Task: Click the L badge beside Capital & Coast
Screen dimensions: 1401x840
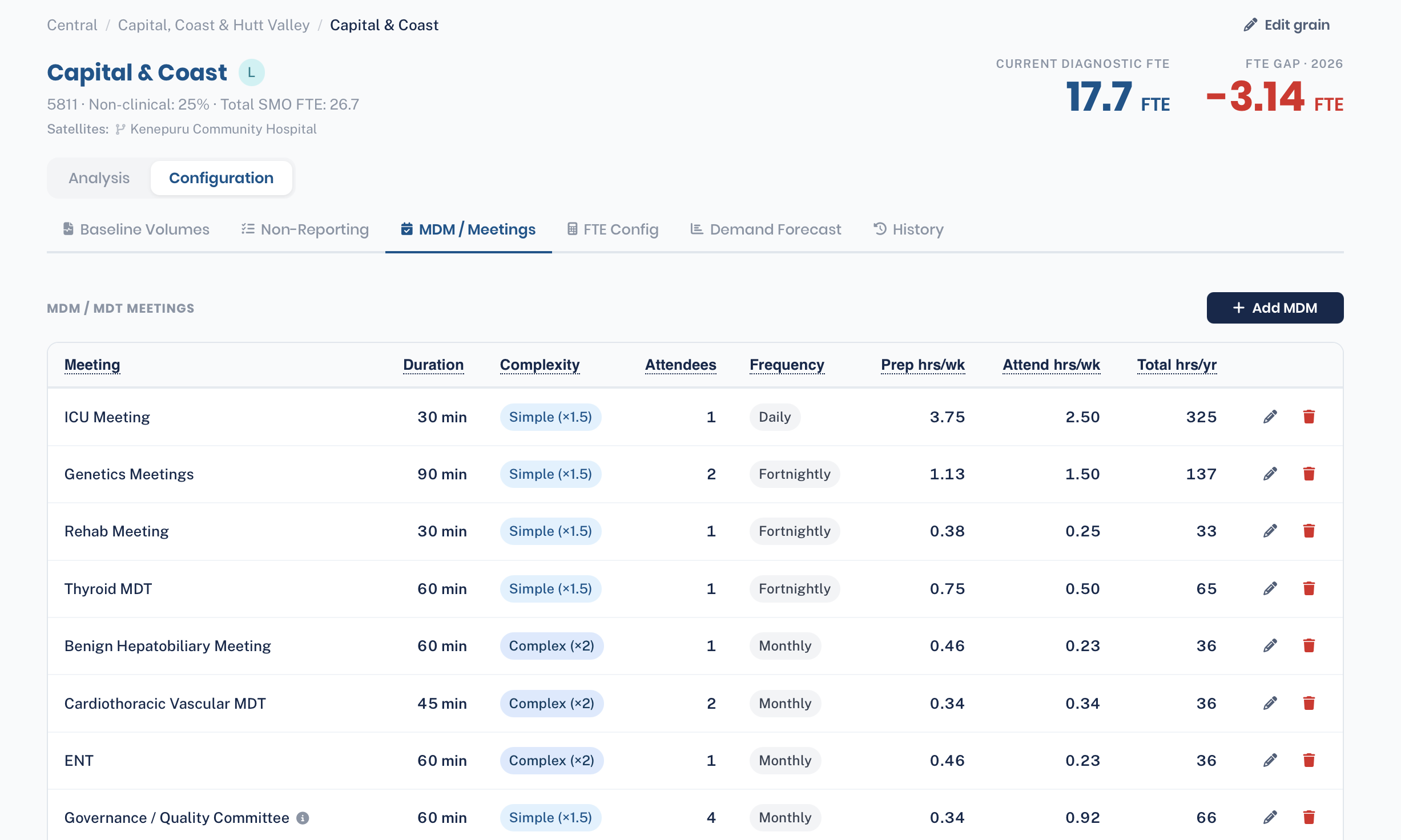Action: 251,73
